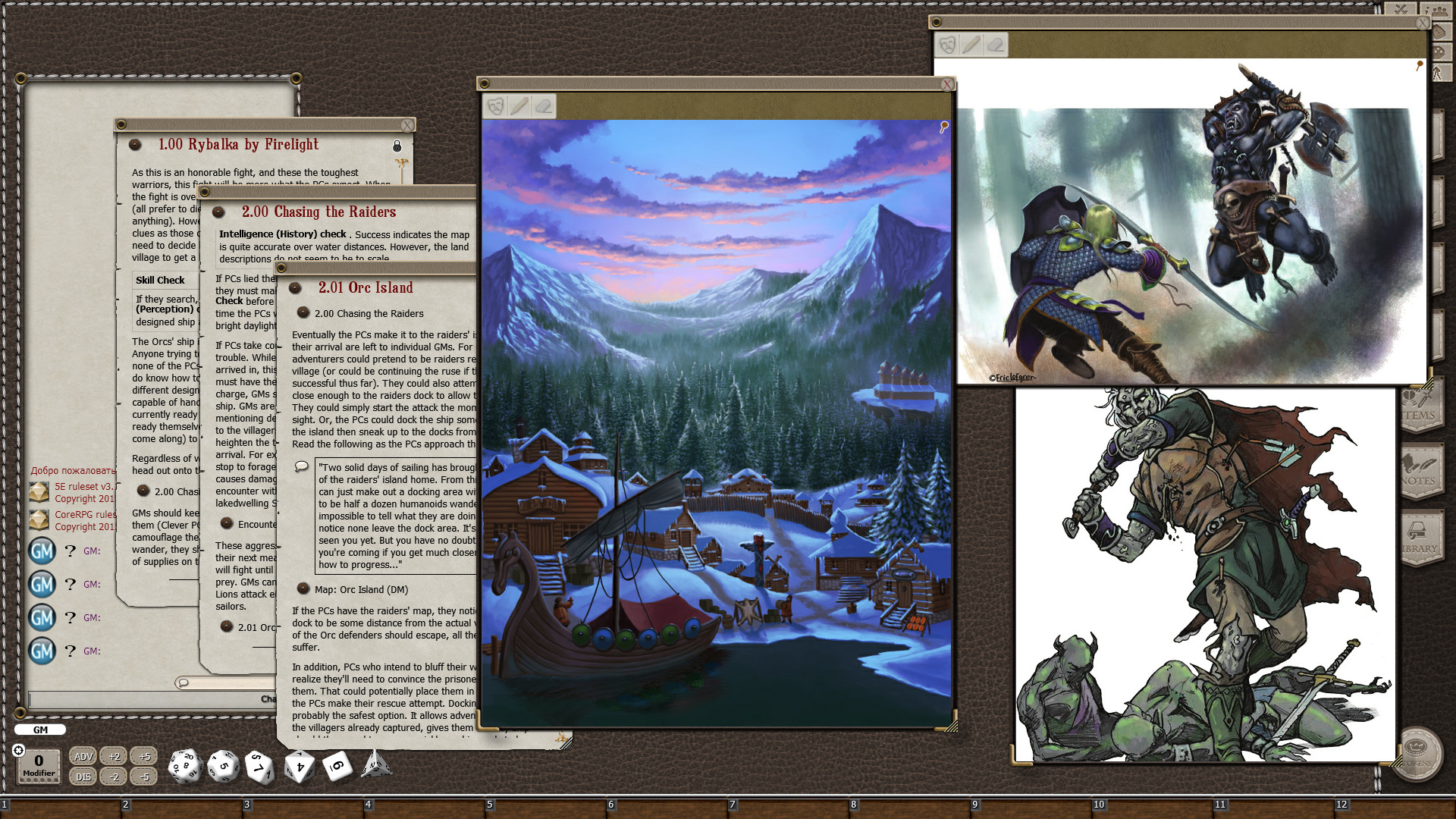Select the eraser tool on the map toolbar
This screenshot has width=1456, height=819.
pos(541,106)
